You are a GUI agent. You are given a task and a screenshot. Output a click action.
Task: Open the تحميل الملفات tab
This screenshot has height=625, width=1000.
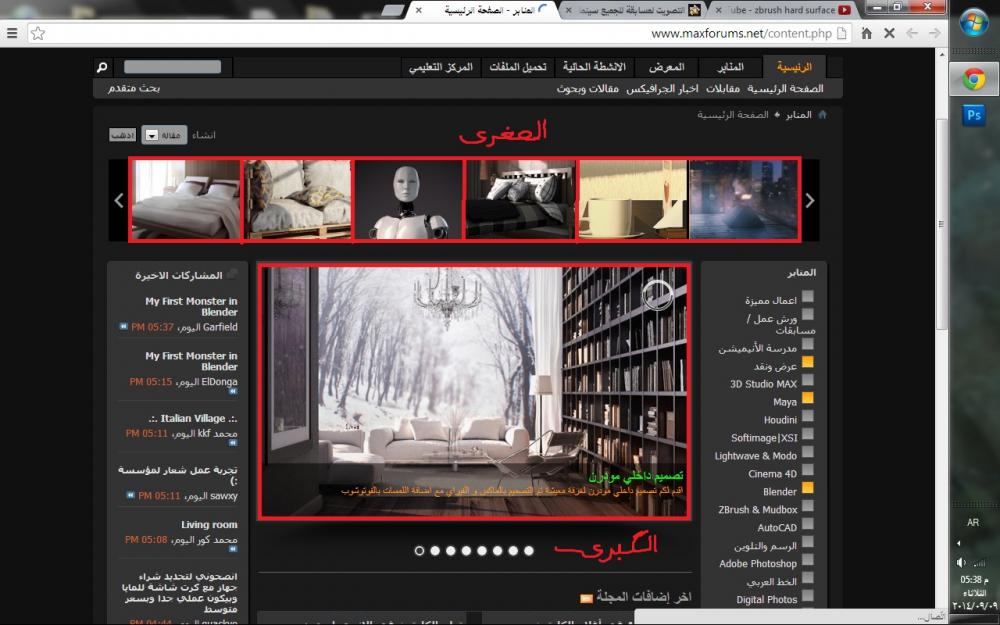click(518, 67)
